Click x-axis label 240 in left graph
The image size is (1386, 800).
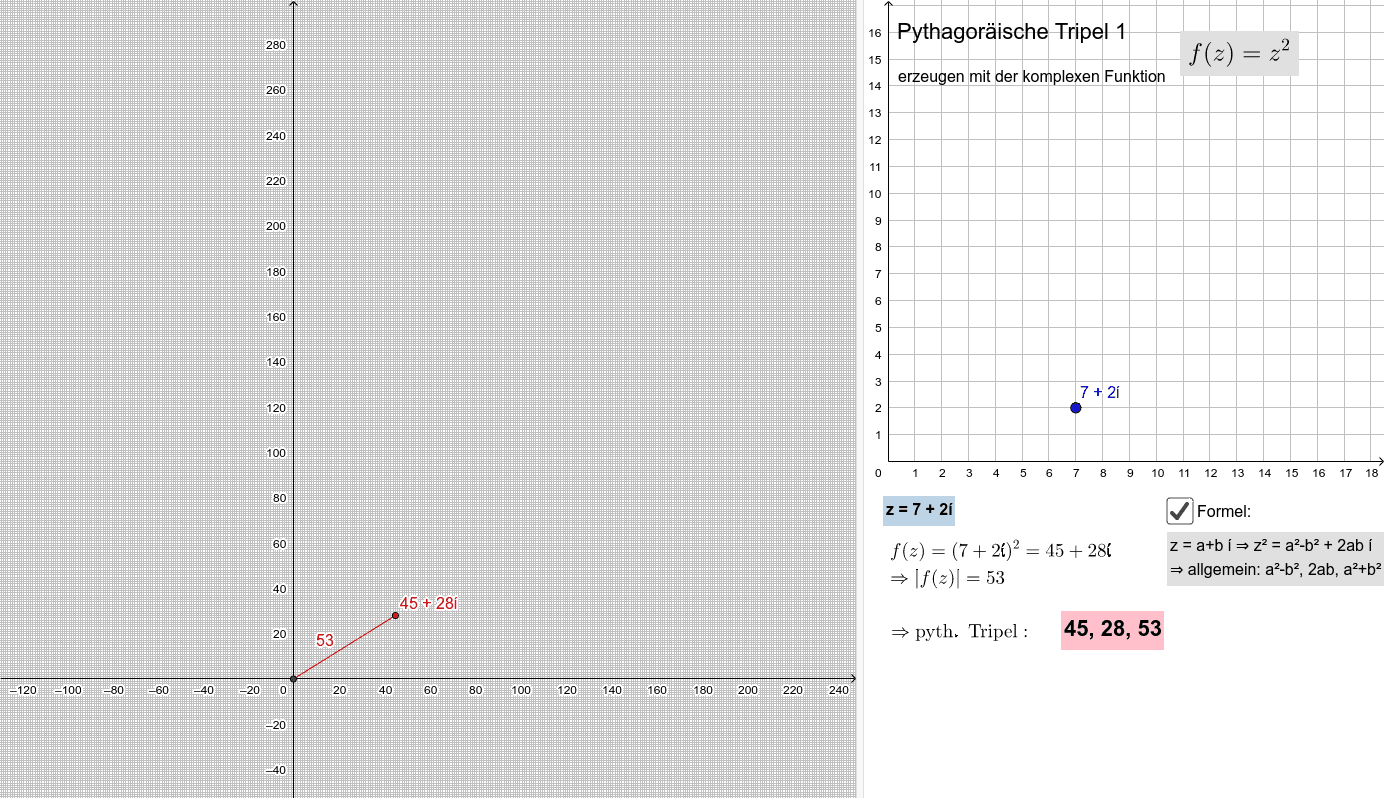click(838, 690)
